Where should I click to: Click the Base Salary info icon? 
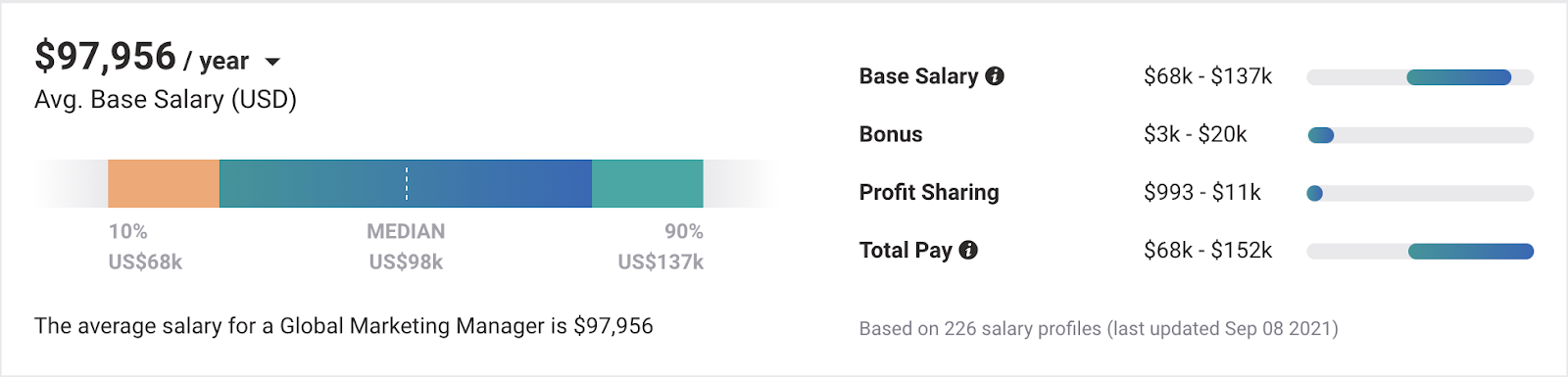pyautogui.click(x=995, y=76)
